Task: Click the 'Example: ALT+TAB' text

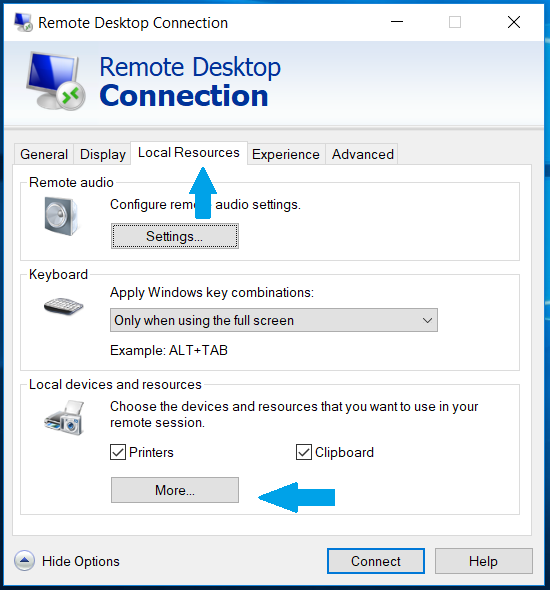Action: click(169, 350)
